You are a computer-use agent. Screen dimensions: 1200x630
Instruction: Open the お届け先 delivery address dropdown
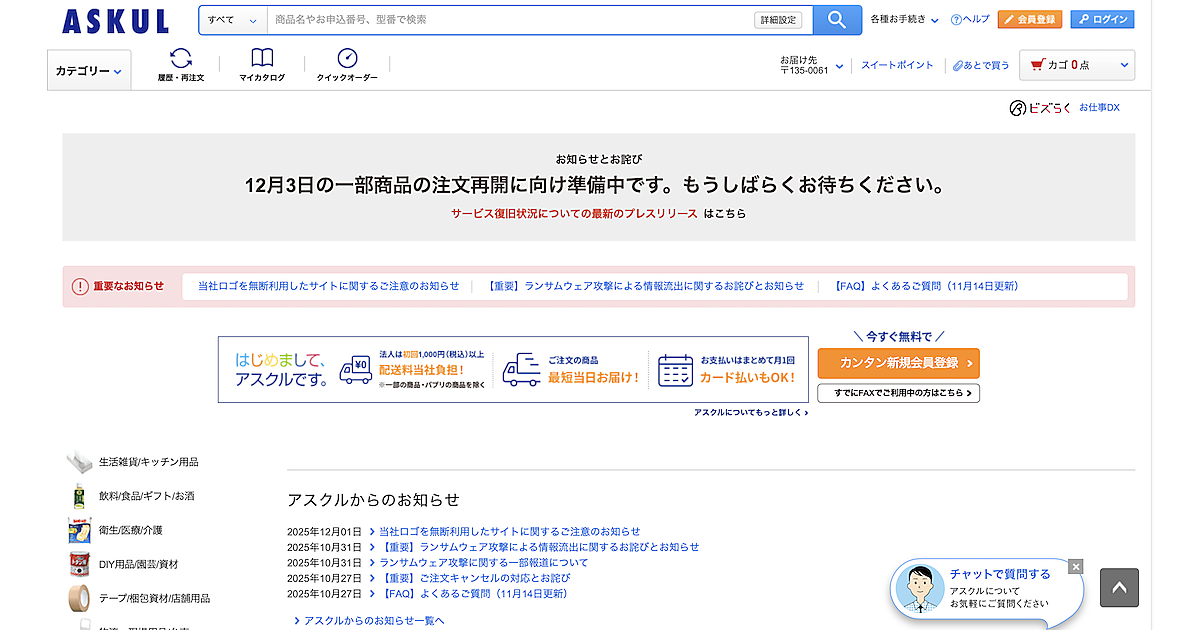pos(810,64)
